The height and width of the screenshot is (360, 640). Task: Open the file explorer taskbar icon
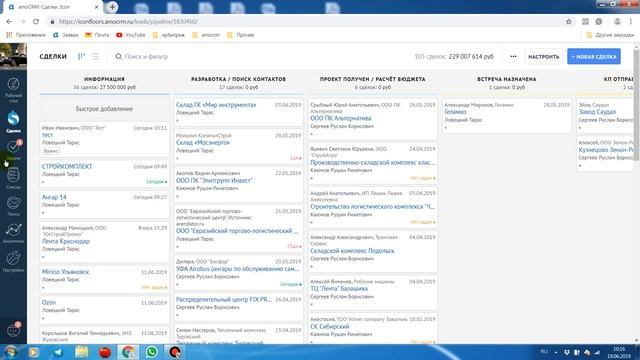click(81, 352)
